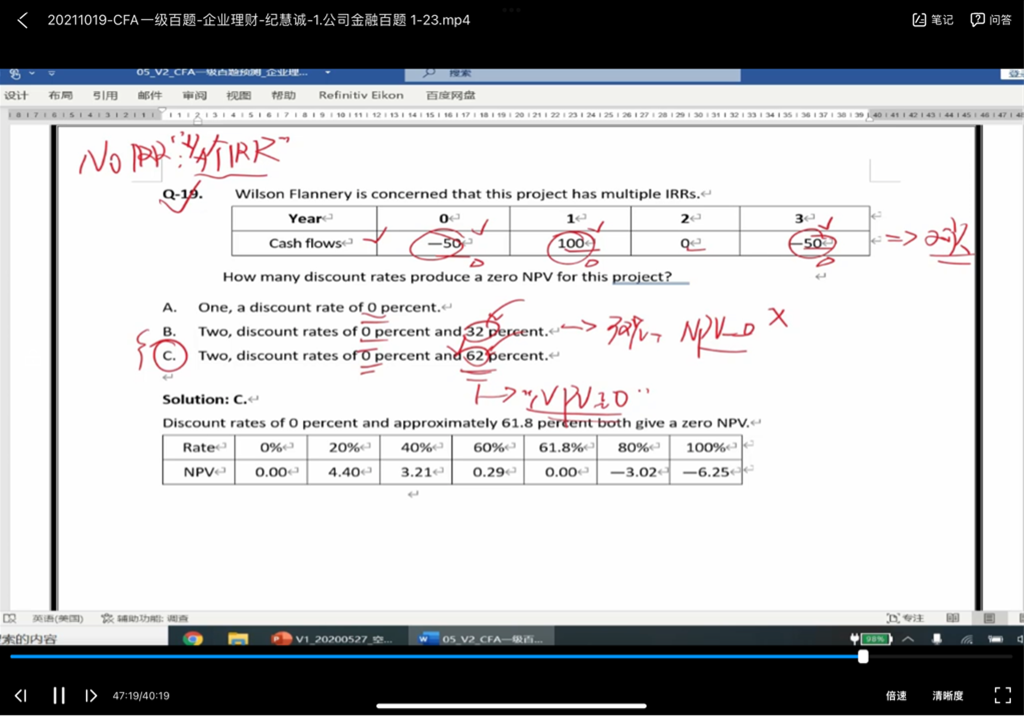Open File Explorer from the taskbar
Image resolution: width=1024 pixels, height=716 pixels.
(238, 638)
